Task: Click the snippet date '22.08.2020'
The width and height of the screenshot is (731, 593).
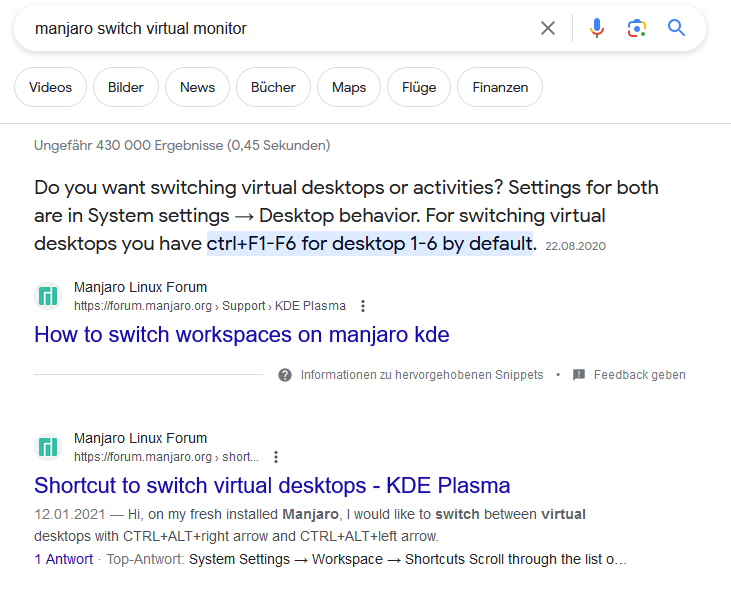Action: click(x=575, y=246)
